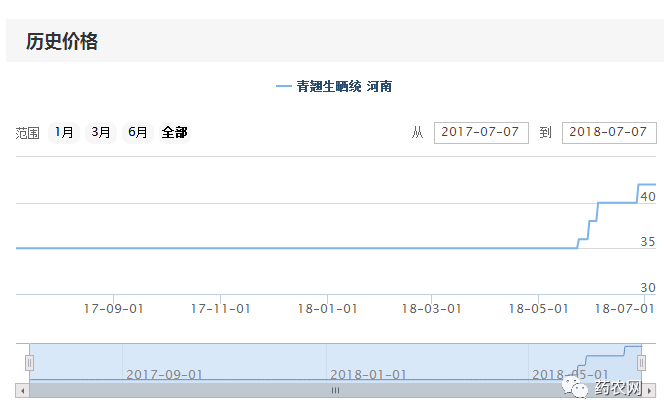Select the 全部 range button
The width and height of the screenshot is (664, 418).
point(174,133)
